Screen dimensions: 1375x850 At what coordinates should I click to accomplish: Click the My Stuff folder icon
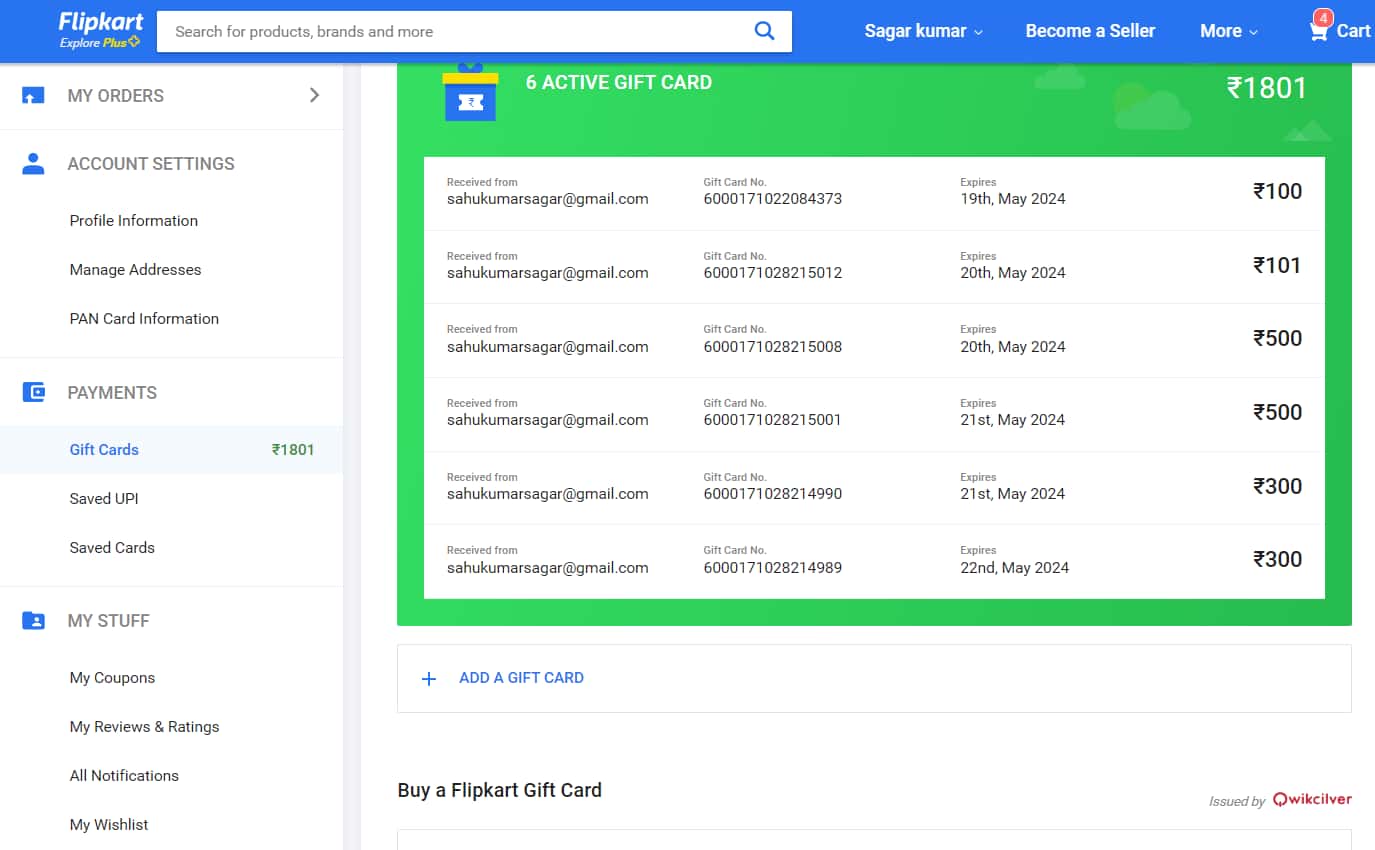[33, 621]
